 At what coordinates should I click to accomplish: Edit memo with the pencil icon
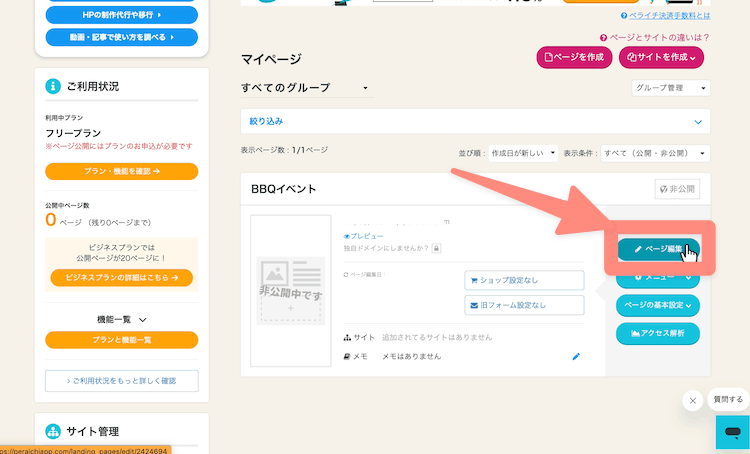[x=576, y=356]
